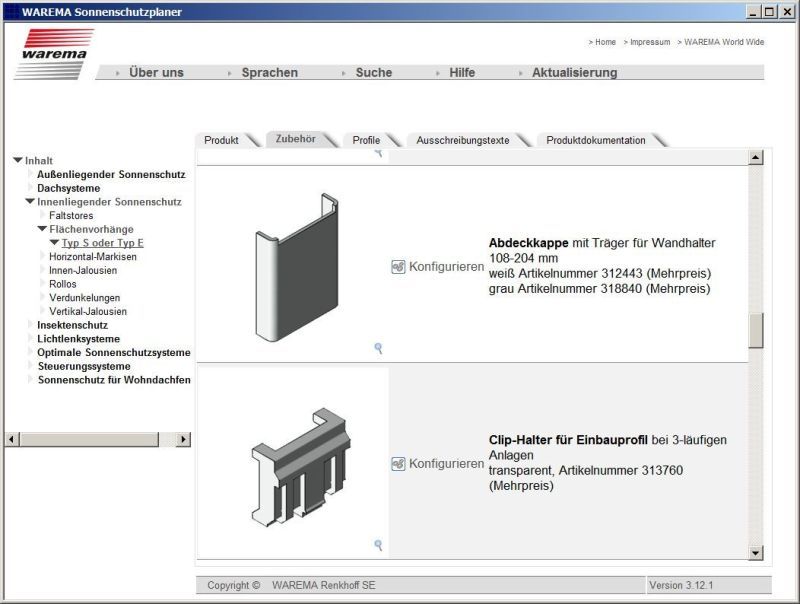Open the Aktualisierung menu
The image size is (800, 604).
[574, 72]
